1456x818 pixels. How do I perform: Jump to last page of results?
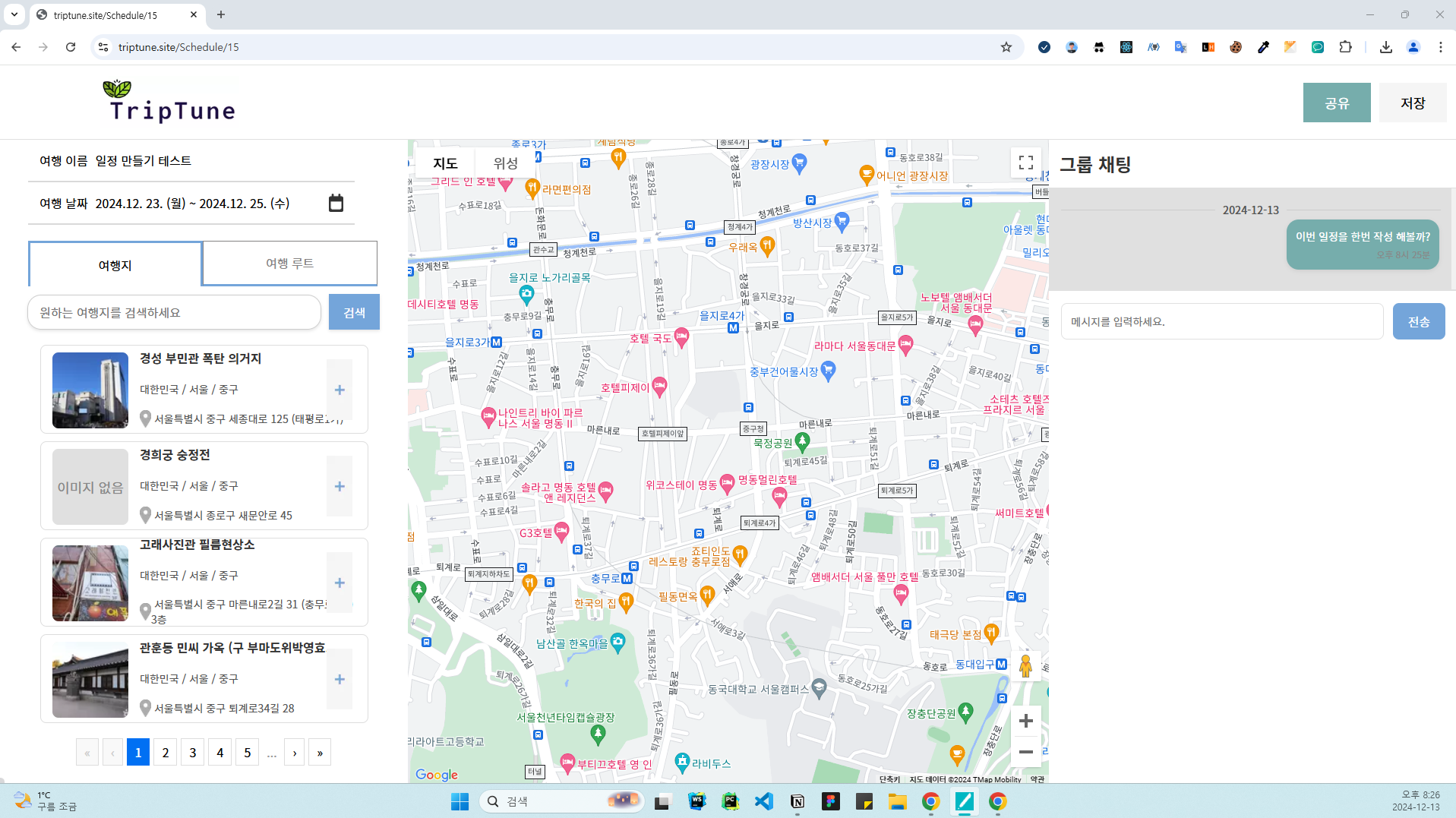pos(320,753)
